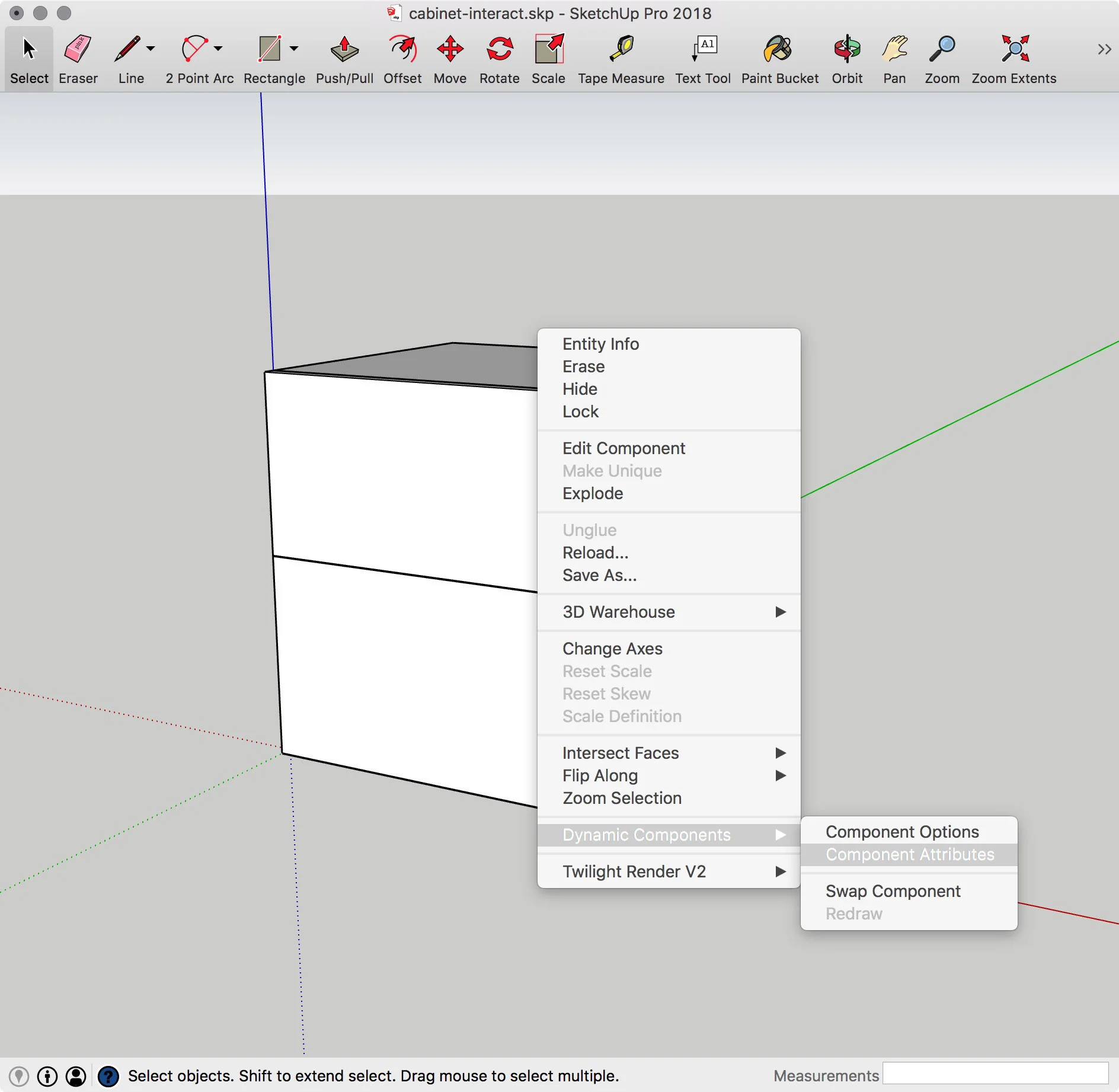Select Explode from the context menu
Image resolution: width=1119 pixels, height=1092 pixels.
(x=669, y=493)
